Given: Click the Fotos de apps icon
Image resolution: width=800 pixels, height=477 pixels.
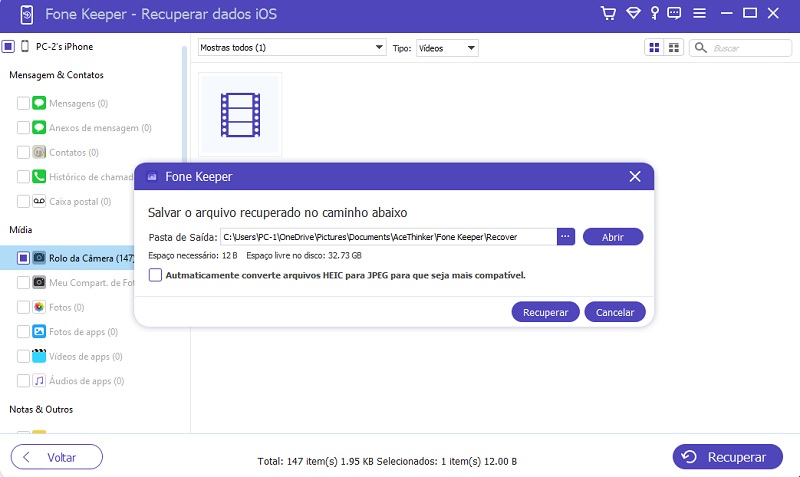Looking at the screenshot, I should click(39, 331).
